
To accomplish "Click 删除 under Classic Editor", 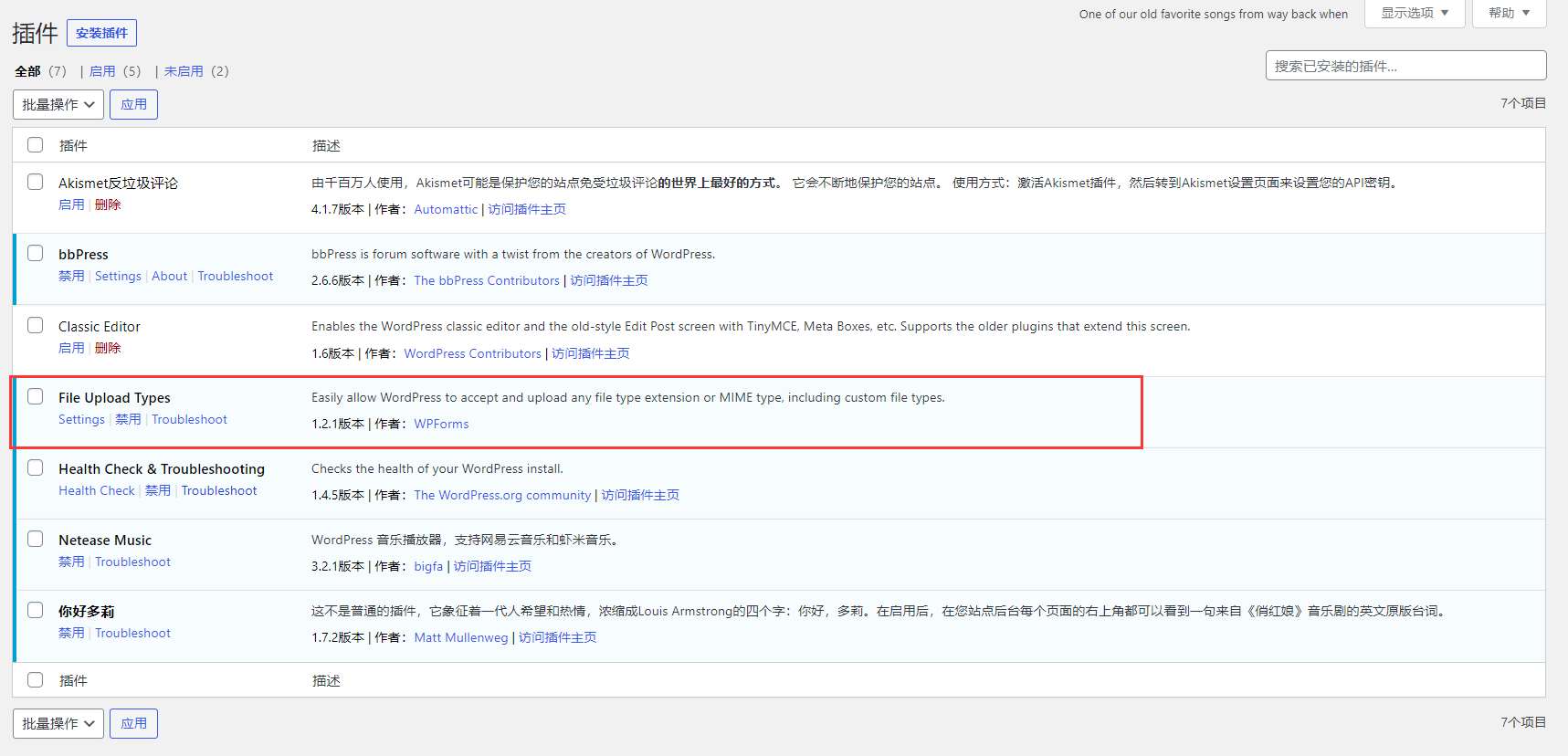I will click(108, 349).
